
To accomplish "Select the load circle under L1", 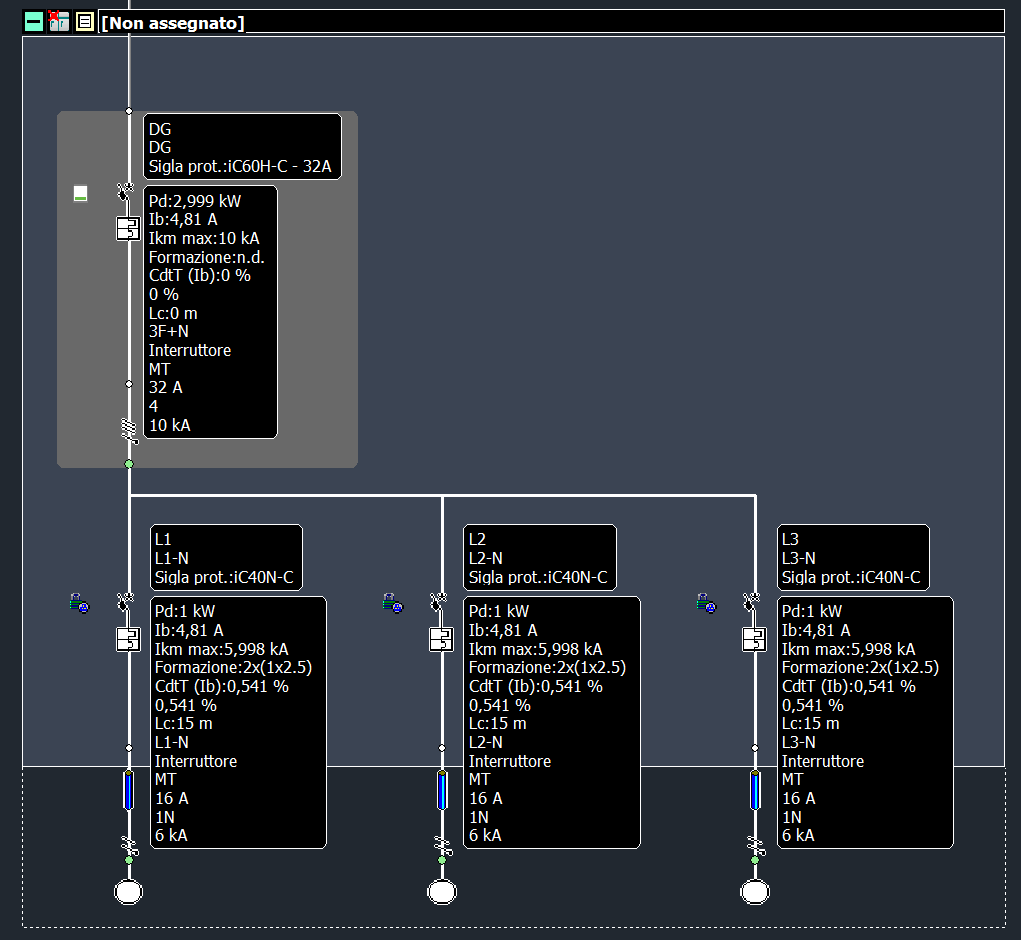I will tap(128, 891).
